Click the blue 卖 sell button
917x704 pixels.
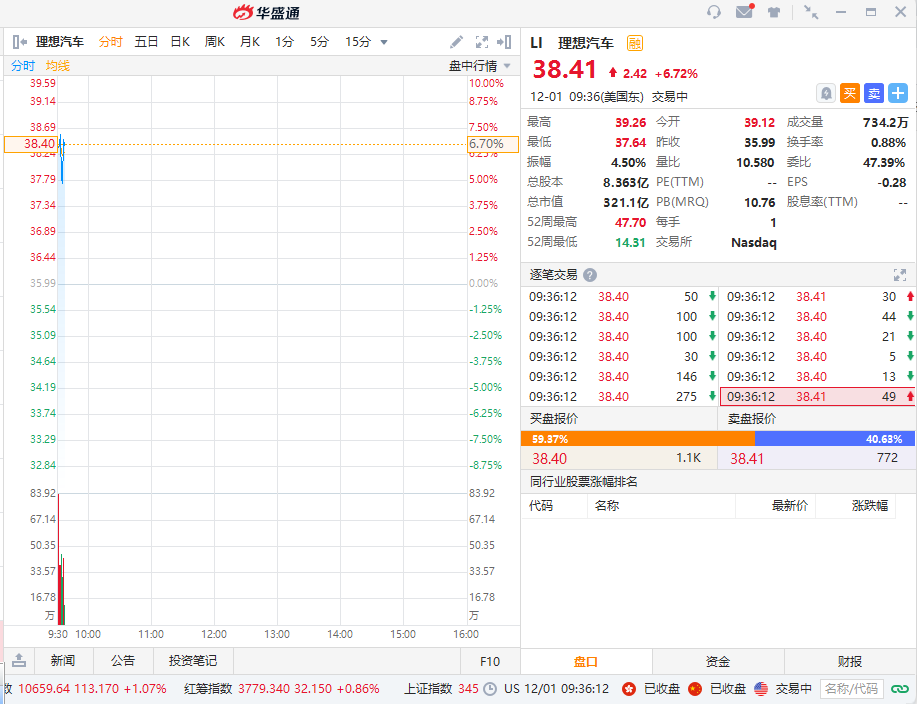(x=874, y=93)
